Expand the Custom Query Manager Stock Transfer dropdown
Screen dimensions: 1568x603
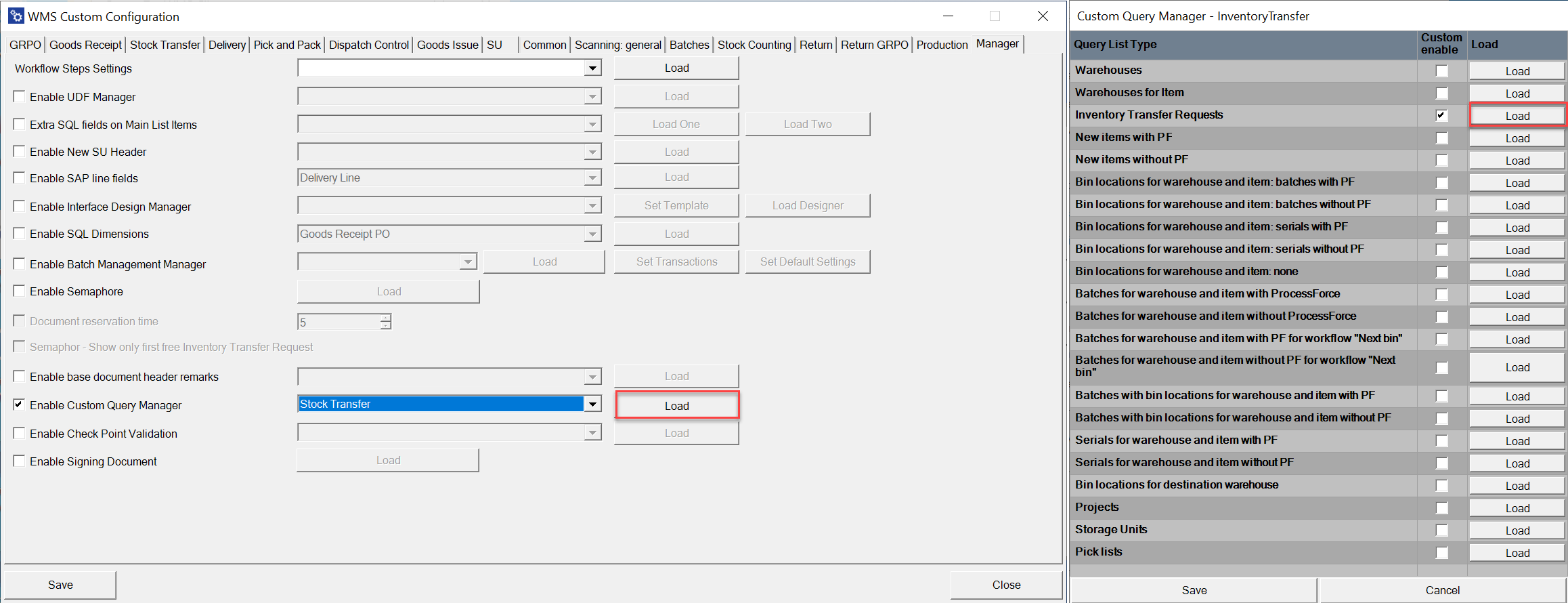coord(592,404)
